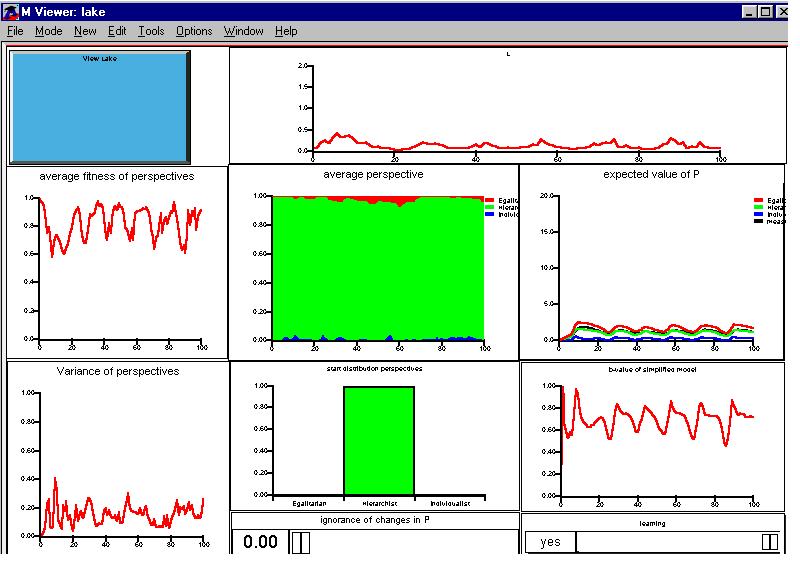Click the ignorance of changes in P slider handle

(302, 542)
